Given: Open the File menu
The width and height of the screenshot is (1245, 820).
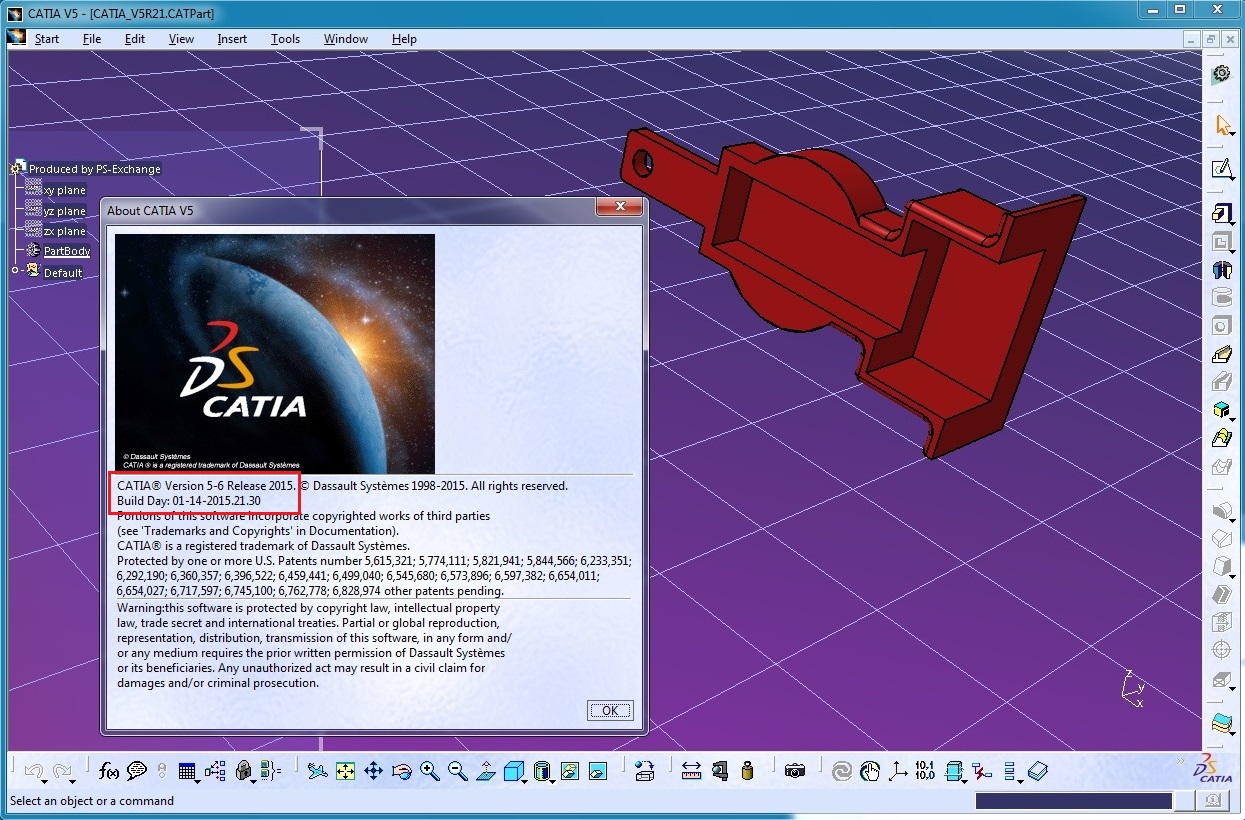Looking at the screenshot, I should point(92,39).
